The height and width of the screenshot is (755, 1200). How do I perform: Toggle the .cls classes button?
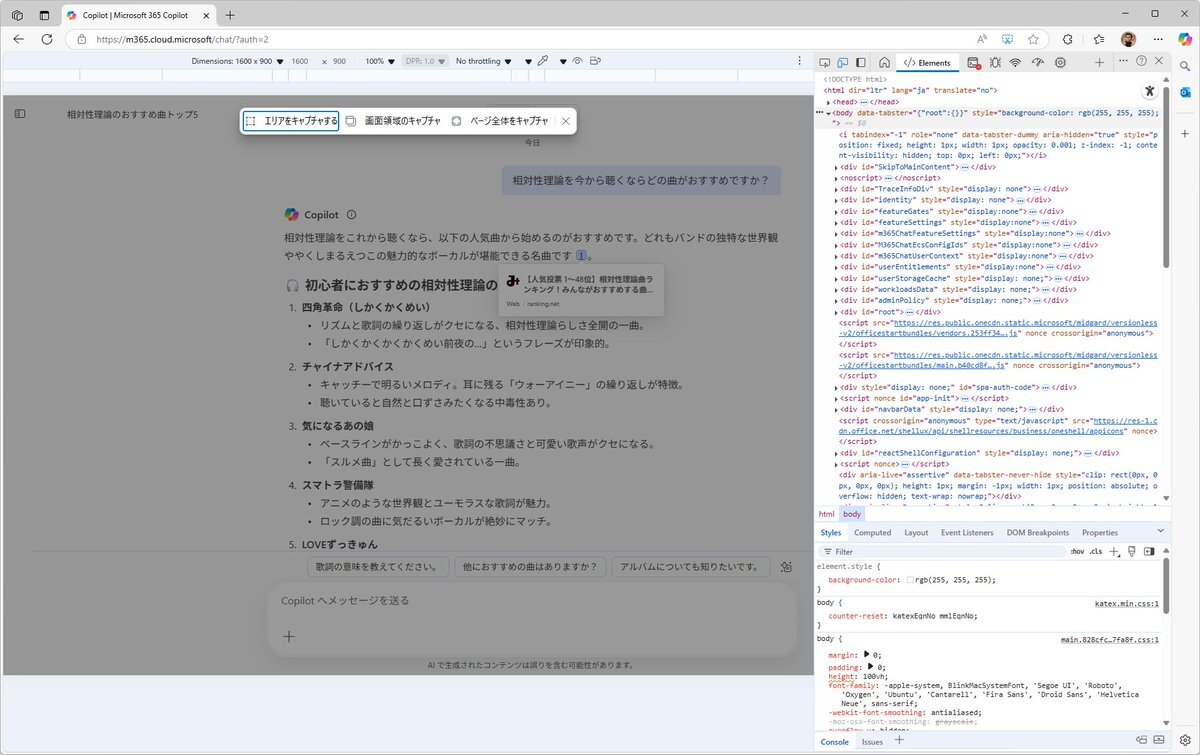click(x=1096, y=551)
